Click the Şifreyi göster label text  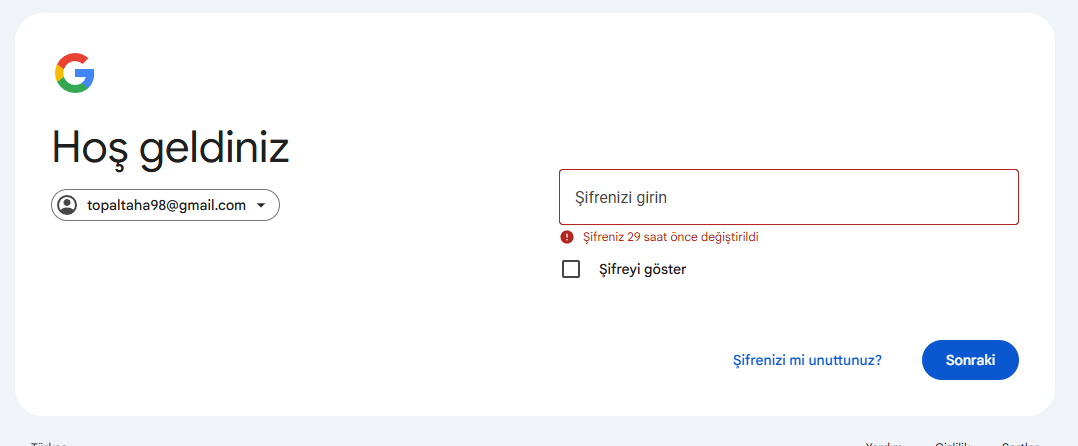click(x=642, y=269)
